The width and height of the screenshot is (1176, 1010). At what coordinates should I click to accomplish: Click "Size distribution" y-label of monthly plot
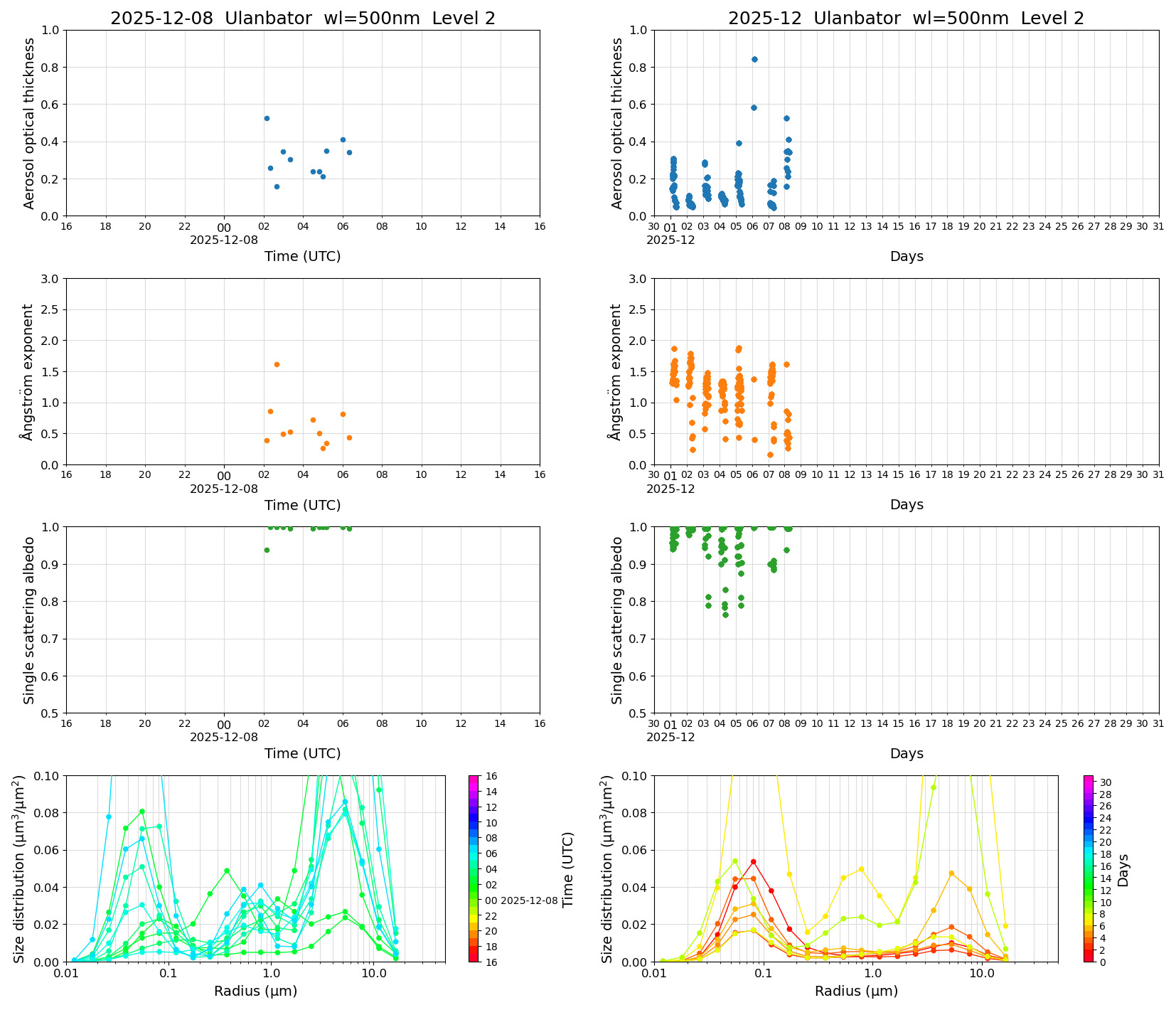(x=607, y=869)
